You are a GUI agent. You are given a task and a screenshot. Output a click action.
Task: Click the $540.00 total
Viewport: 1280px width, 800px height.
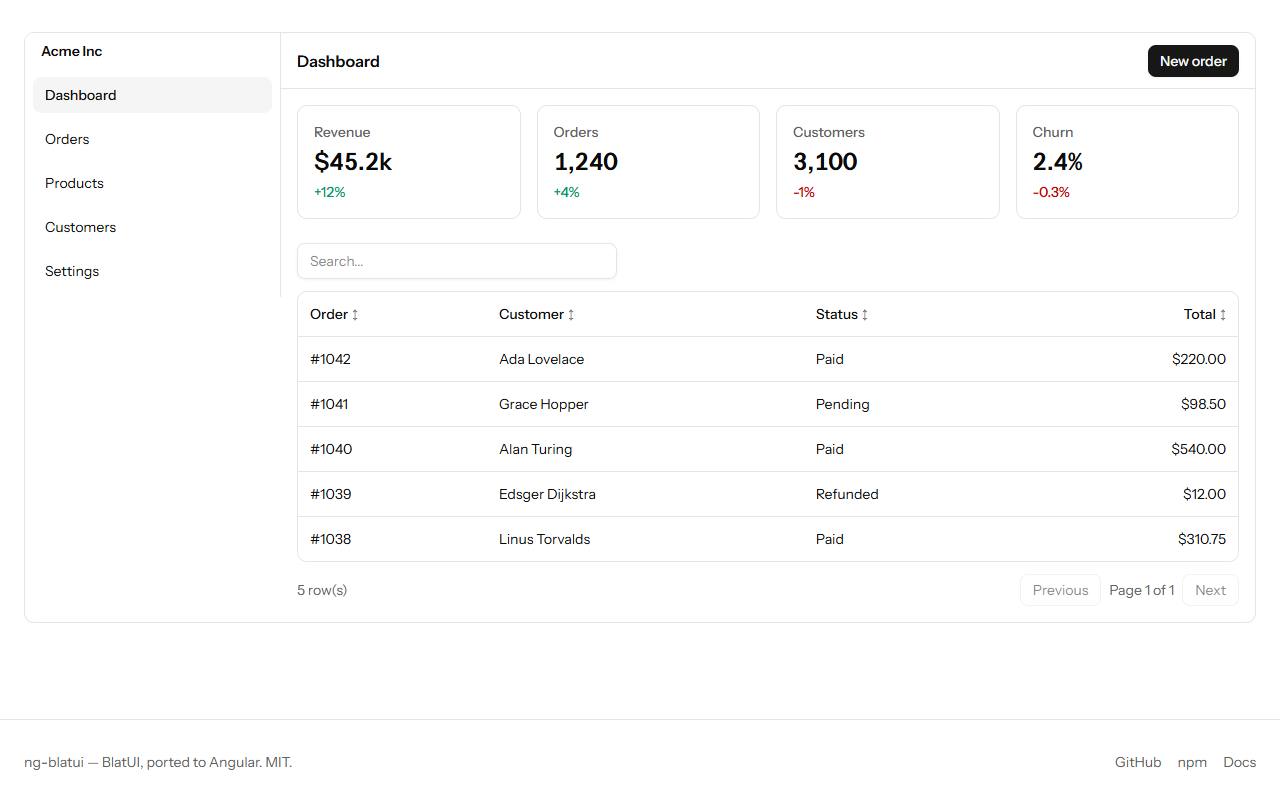1199,449
